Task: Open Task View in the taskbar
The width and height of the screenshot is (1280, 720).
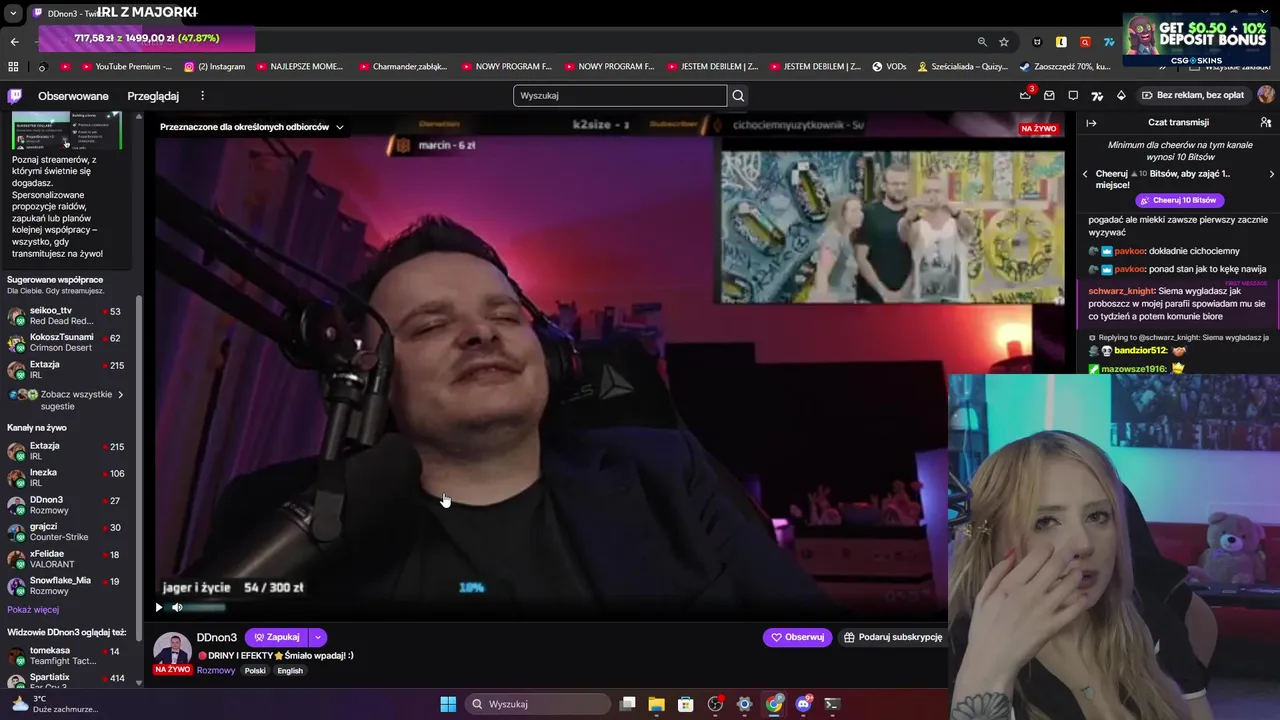Action: tap(628, 704)
